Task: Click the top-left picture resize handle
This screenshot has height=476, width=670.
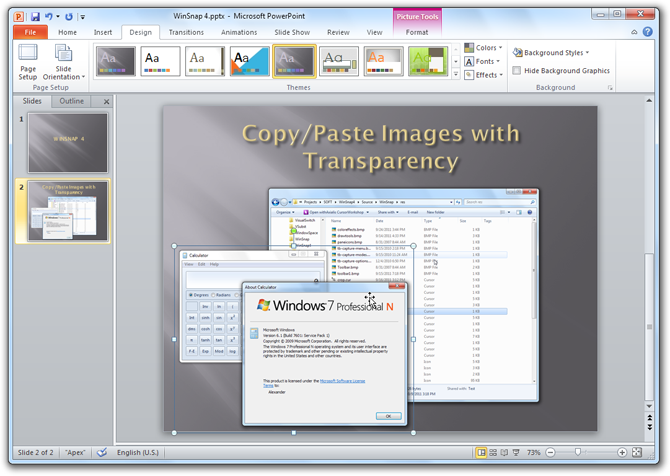Action: (x=174, y=246)
